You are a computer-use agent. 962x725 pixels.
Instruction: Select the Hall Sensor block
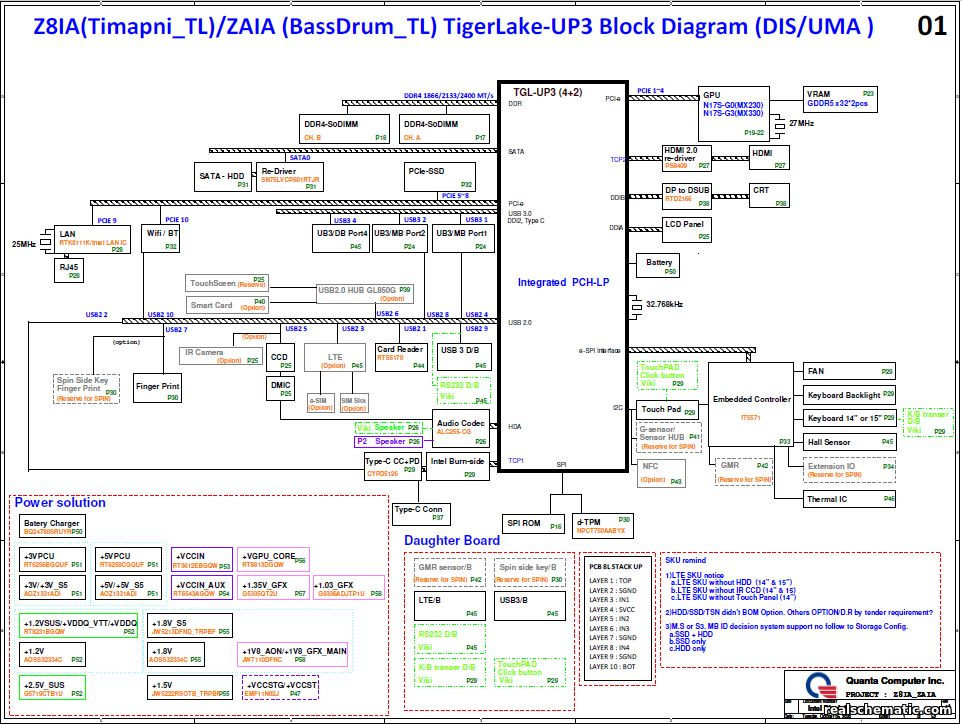point(850,442)
